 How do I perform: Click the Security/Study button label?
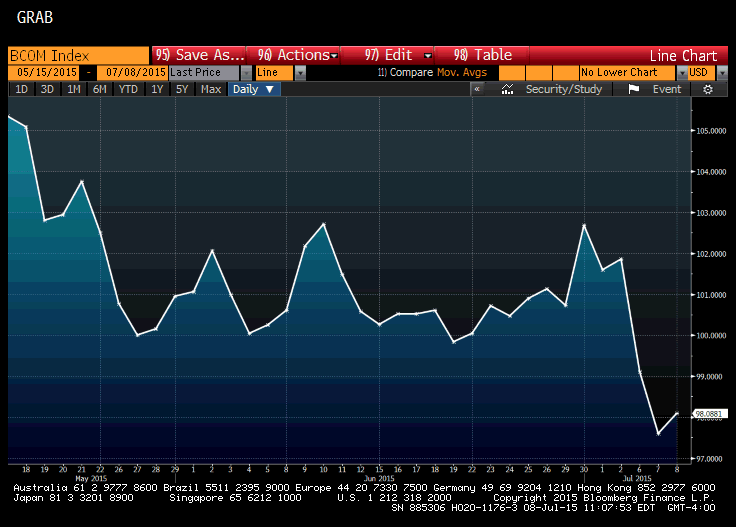click(564, 89)
